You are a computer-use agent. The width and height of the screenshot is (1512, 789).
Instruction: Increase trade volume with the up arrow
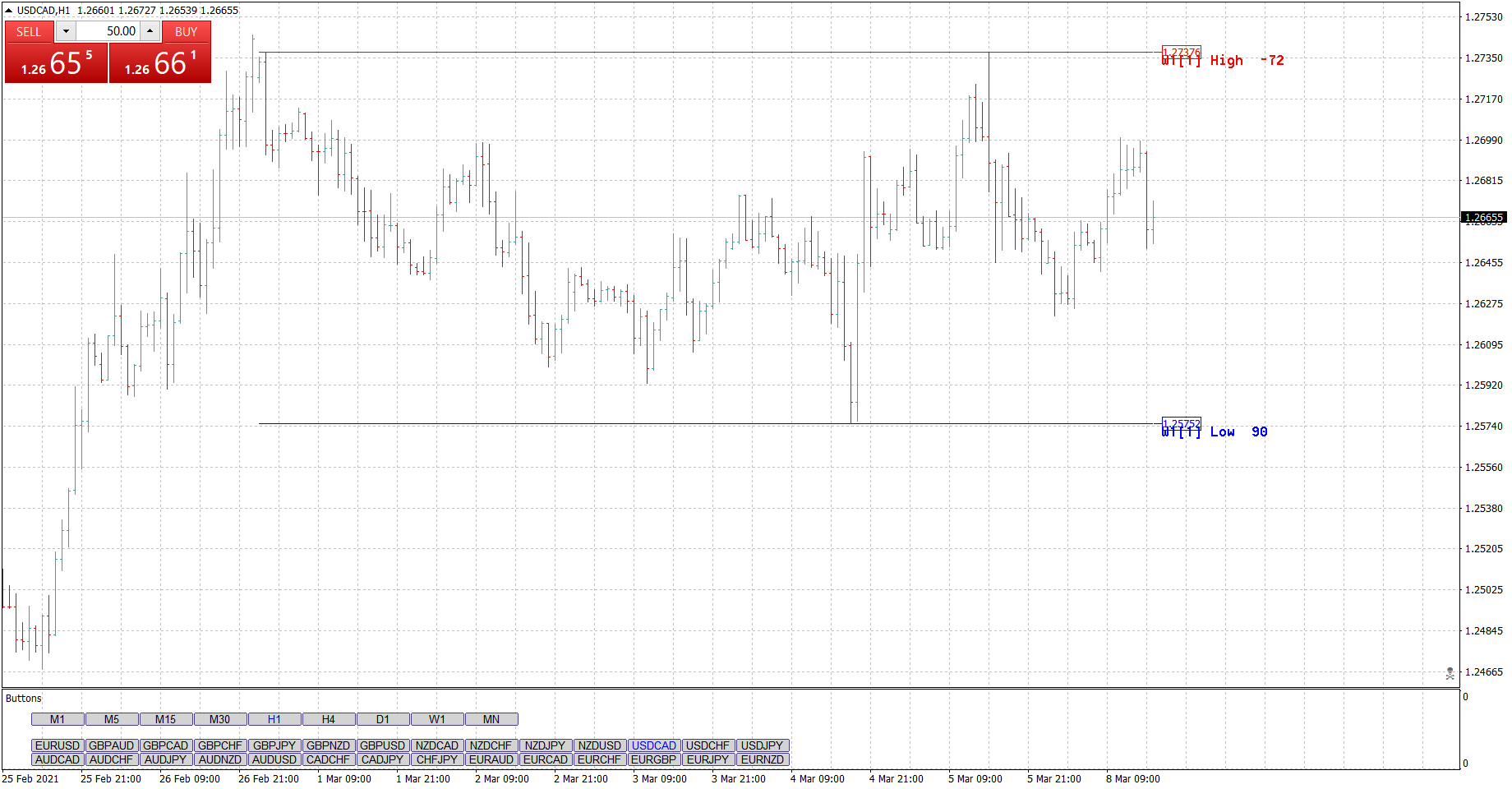pyautogui.click(x=150, y=31)
